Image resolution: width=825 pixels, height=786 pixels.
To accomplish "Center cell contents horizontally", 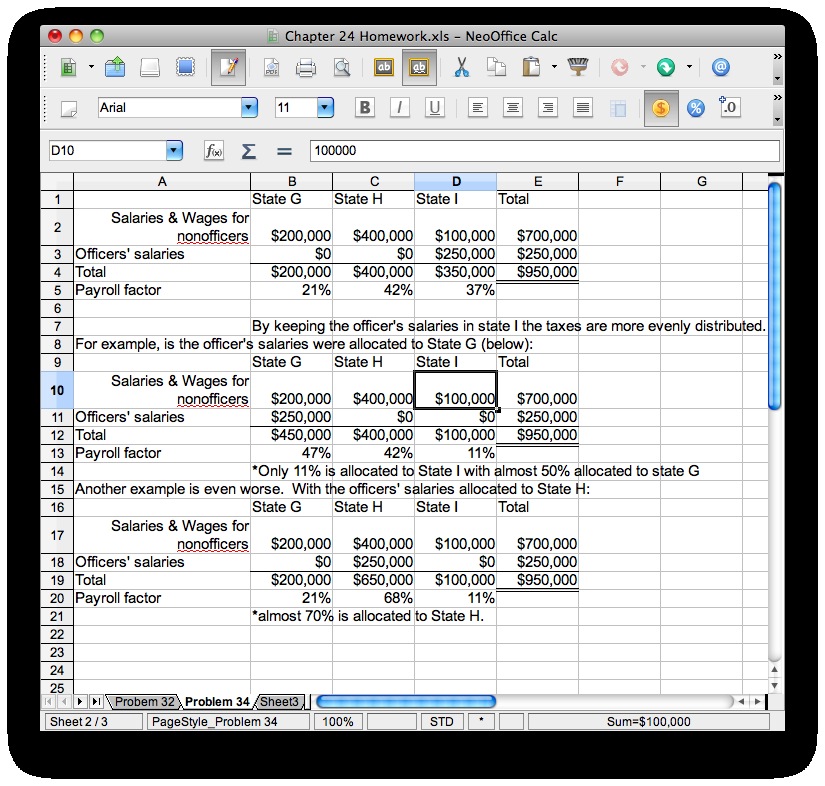I will coord(512,108).
